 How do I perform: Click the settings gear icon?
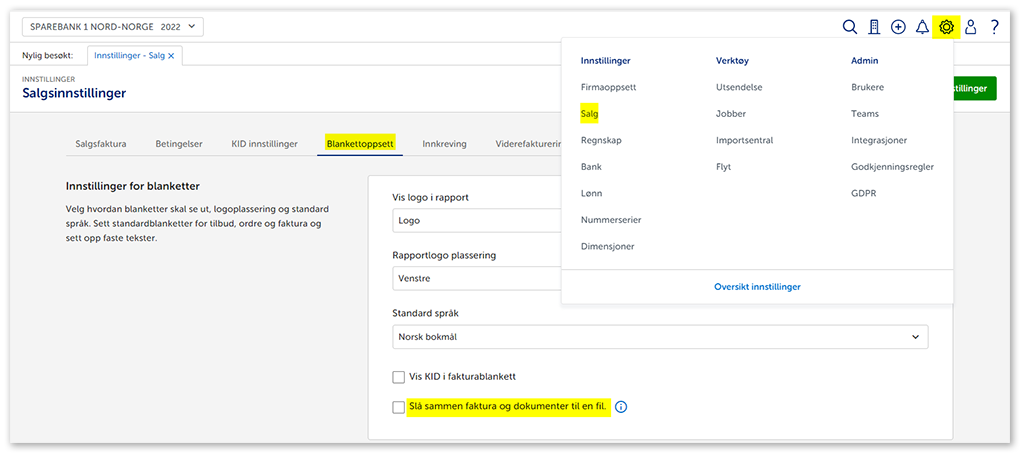click(x=946, y=27)
